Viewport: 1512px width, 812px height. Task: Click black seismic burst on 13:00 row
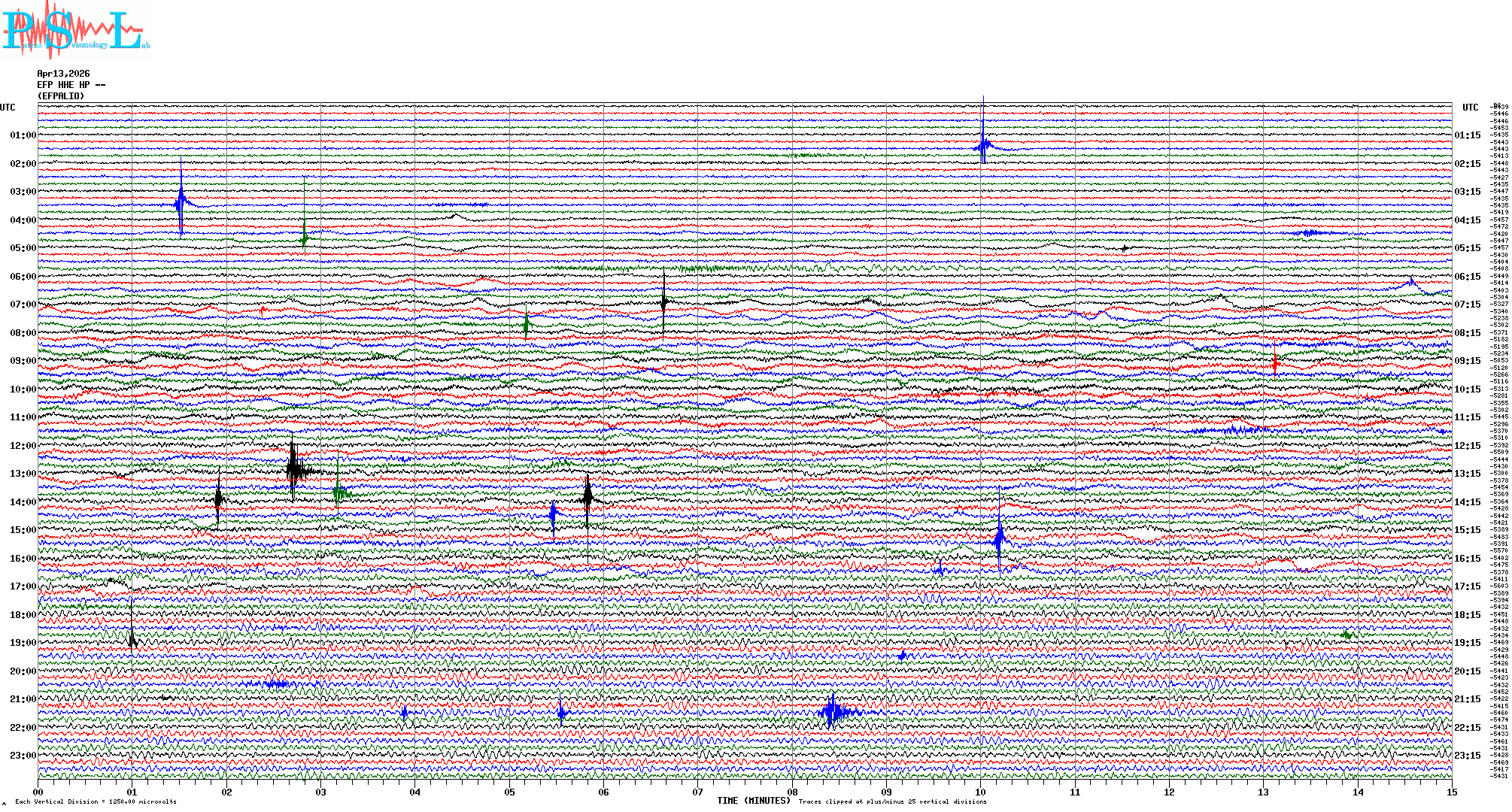(294, 470)
